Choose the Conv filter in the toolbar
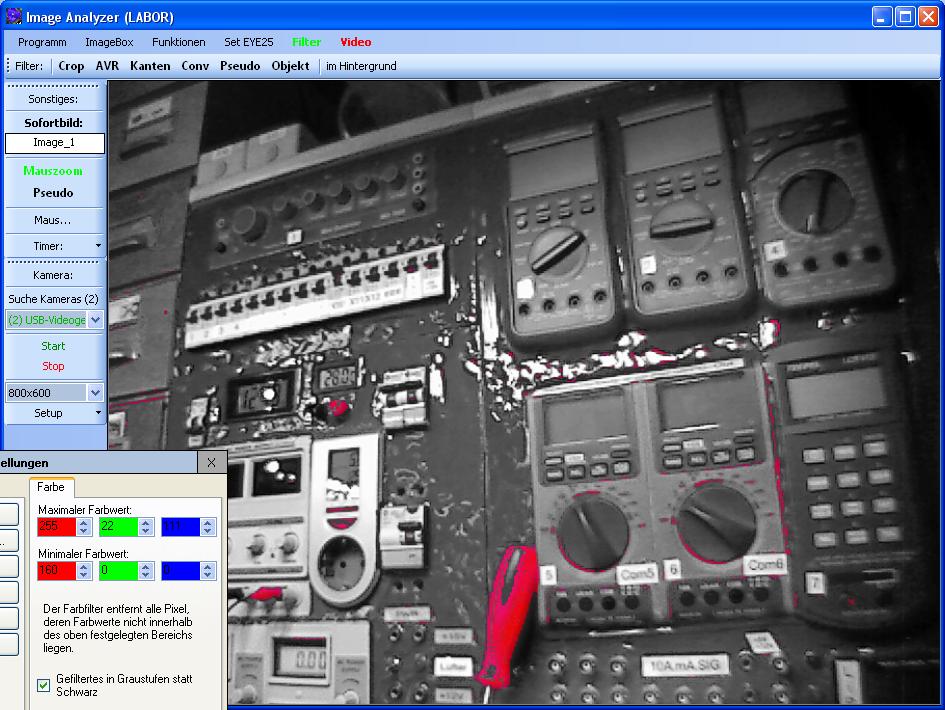Viewport: 945px width, 710px height. pos(195,66)
